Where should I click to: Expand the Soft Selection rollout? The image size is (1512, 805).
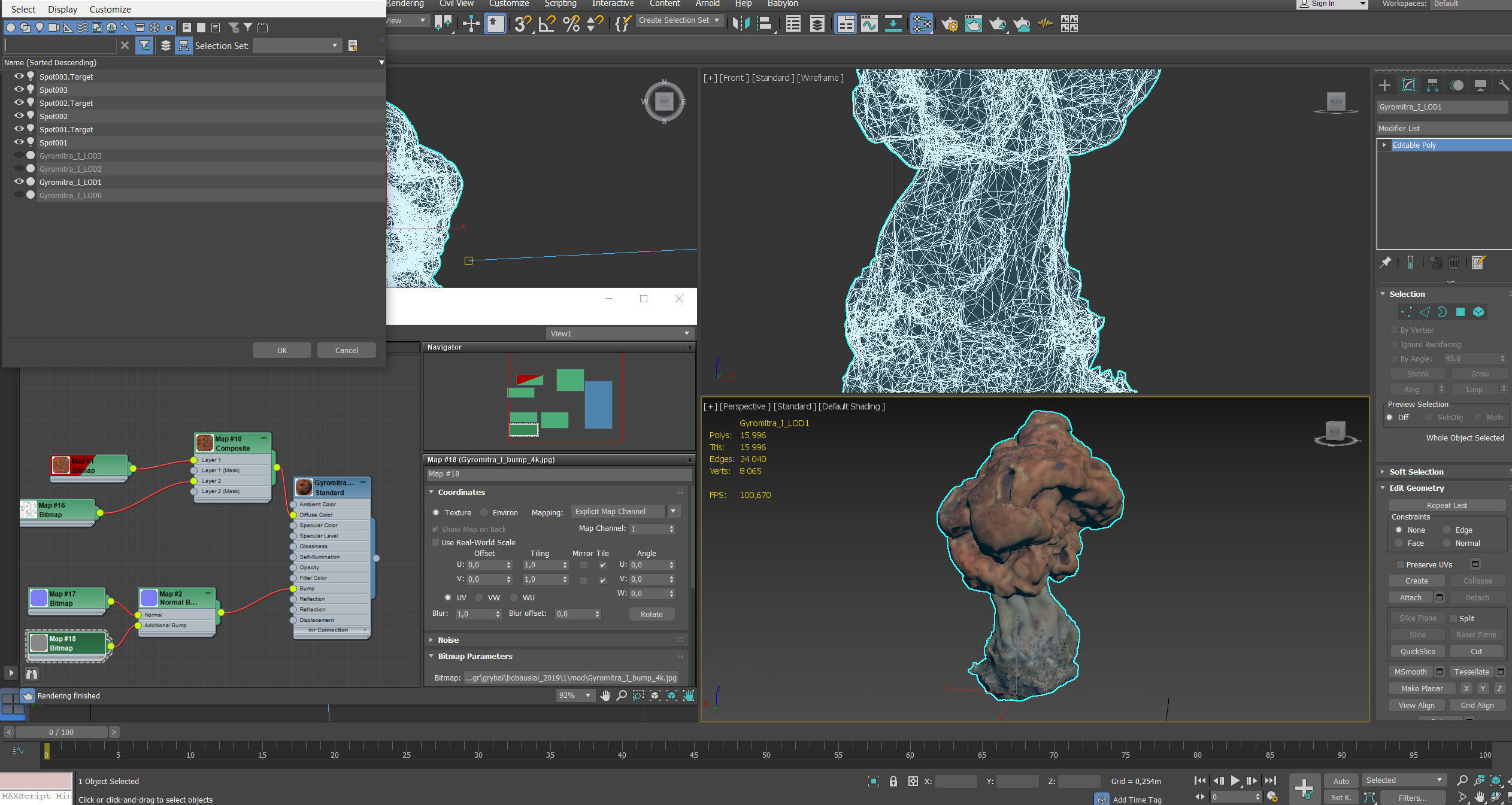(x=1416, y=472)
